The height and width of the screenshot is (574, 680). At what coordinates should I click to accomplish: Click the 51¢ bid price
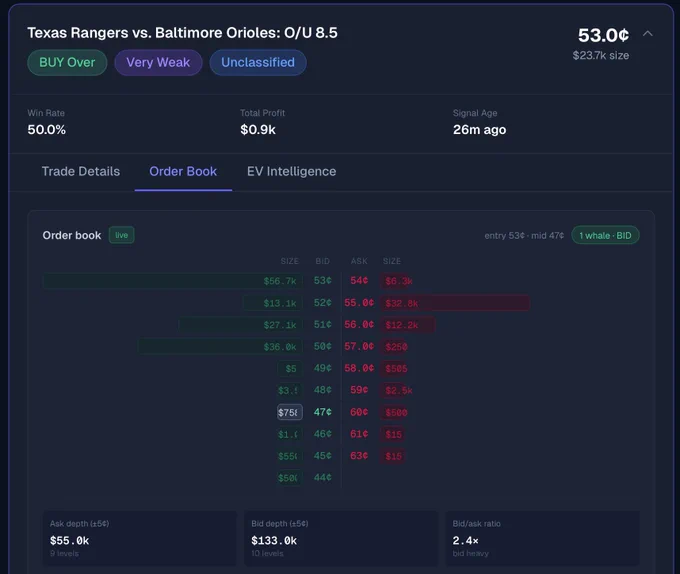pos(323,324)
